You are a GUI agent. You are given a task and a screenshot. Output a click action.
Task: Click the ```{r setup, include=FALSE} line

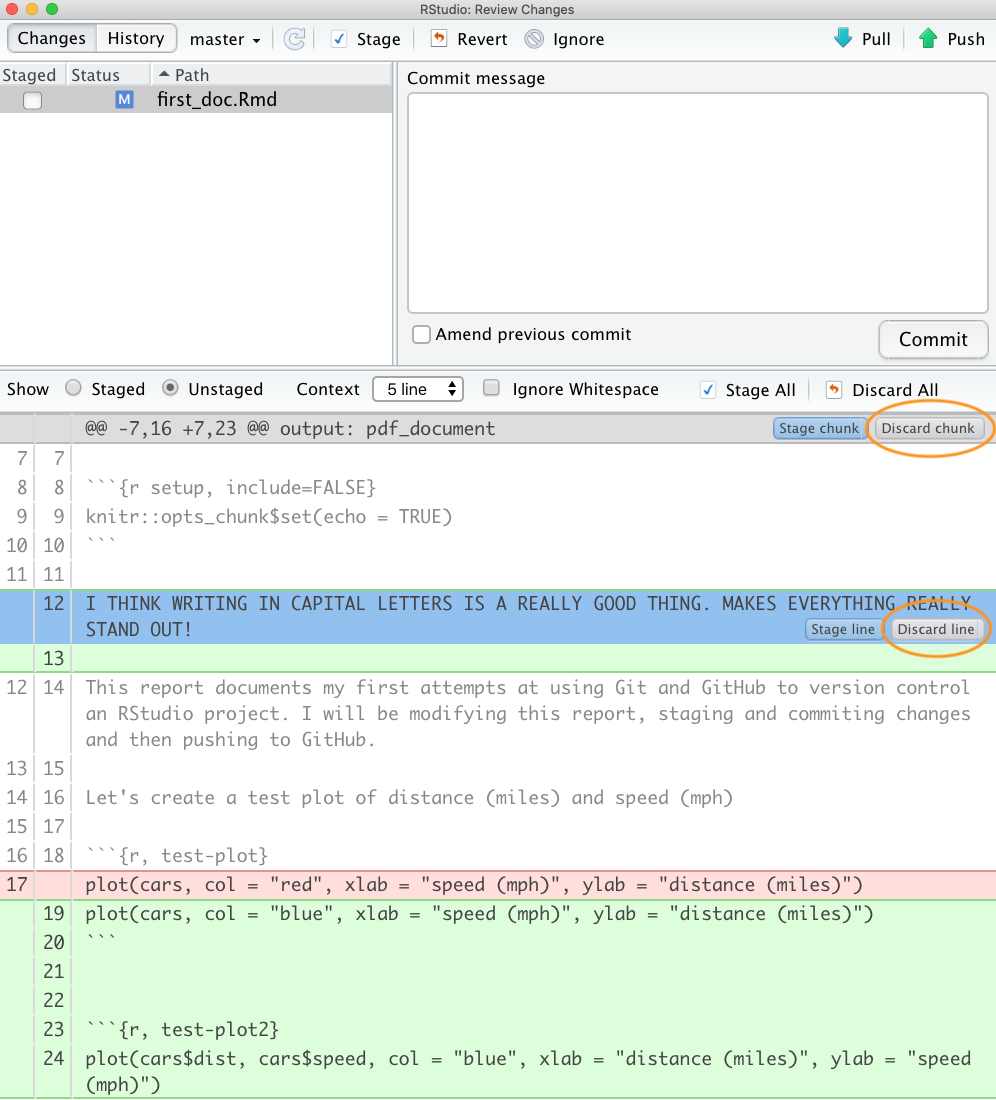click(x=231, y=488)
